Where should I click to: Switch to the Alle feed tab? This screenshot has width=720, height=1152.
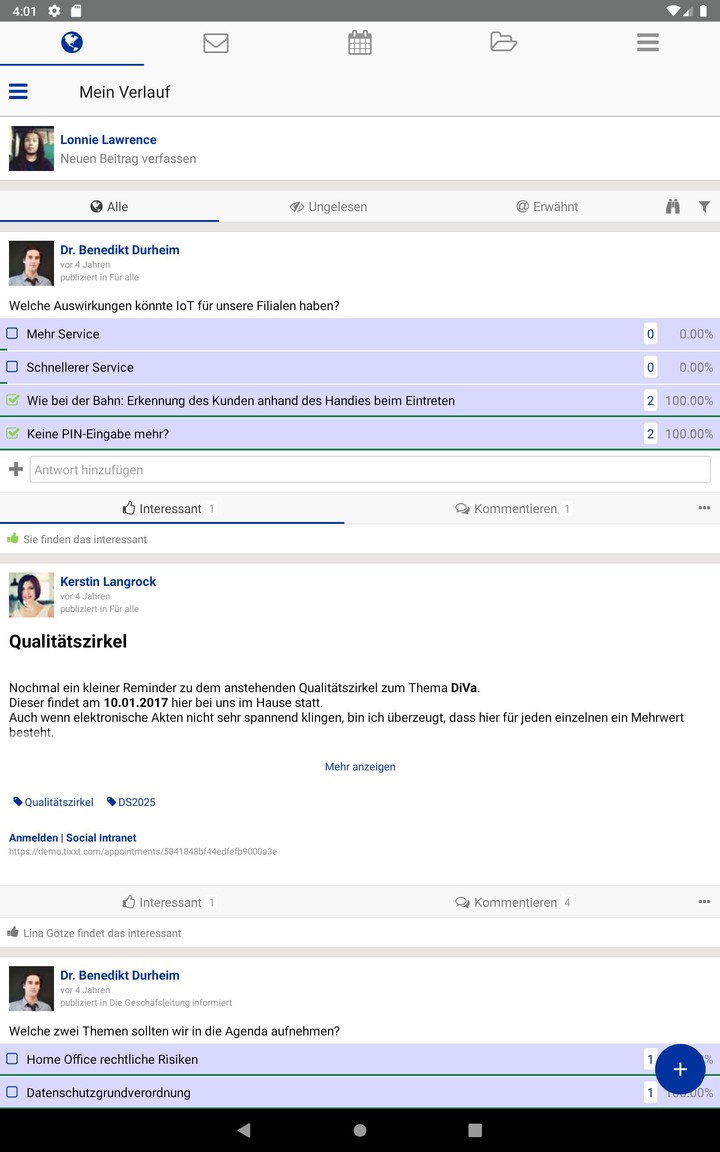pos(109,206)
